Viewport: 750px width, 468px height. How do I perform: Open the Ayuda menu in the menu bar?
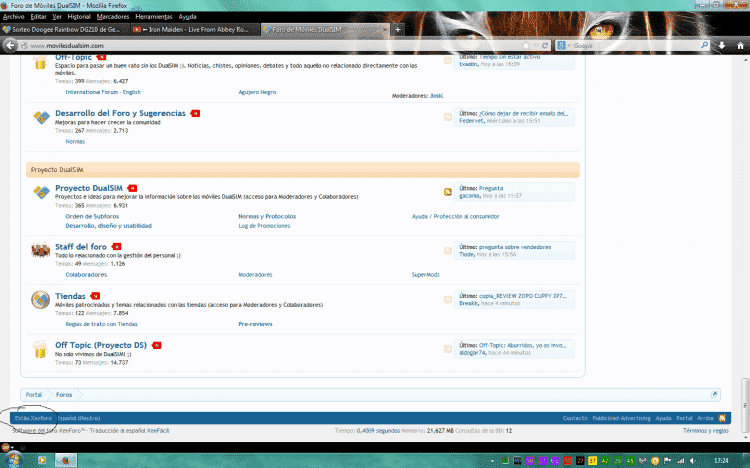188,17
